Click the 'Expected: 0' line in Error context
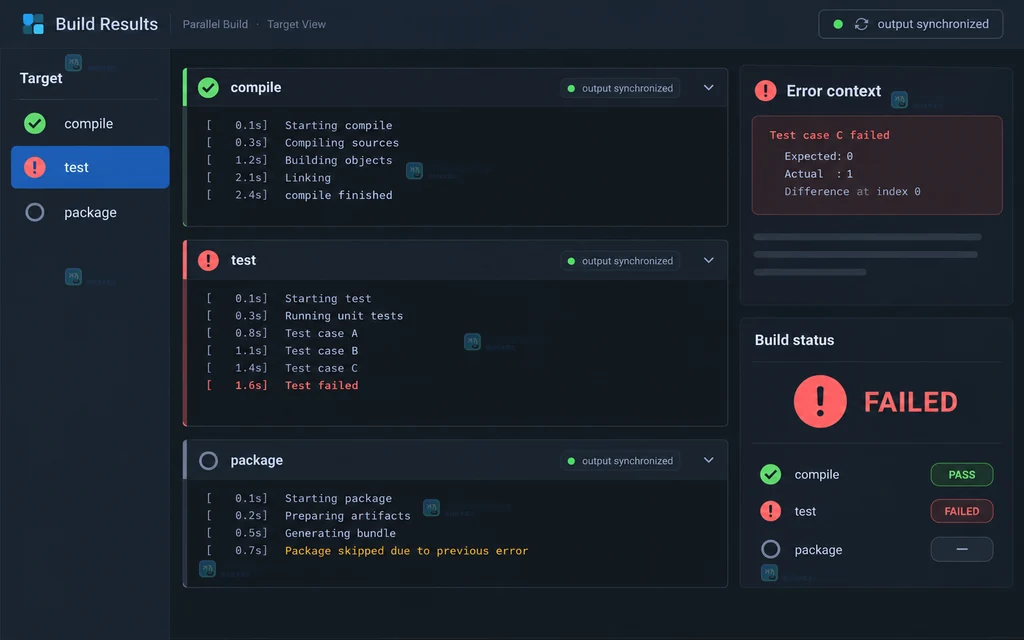Viewport: 1024px width, 640px height. tap(818, 156)
